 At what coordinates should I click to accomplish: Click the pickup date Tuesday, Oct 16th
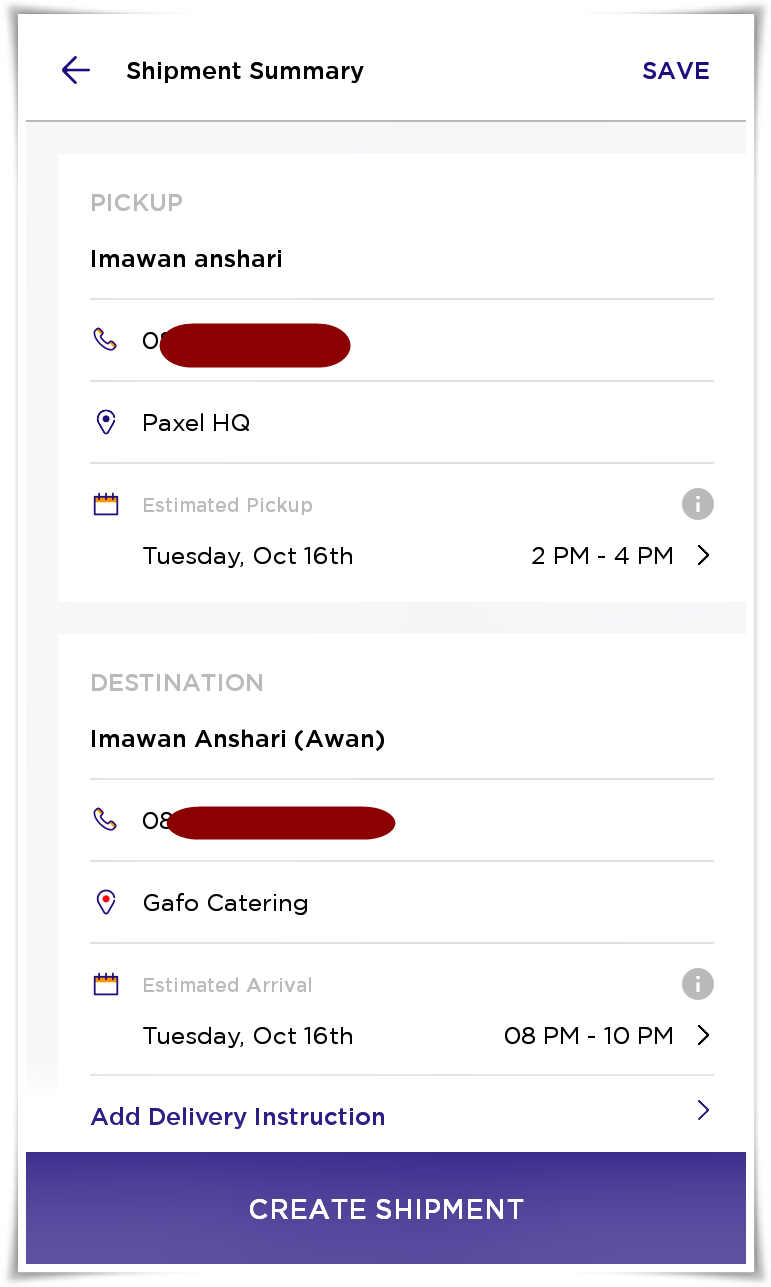pyautogui.click(x=248, y=556)
